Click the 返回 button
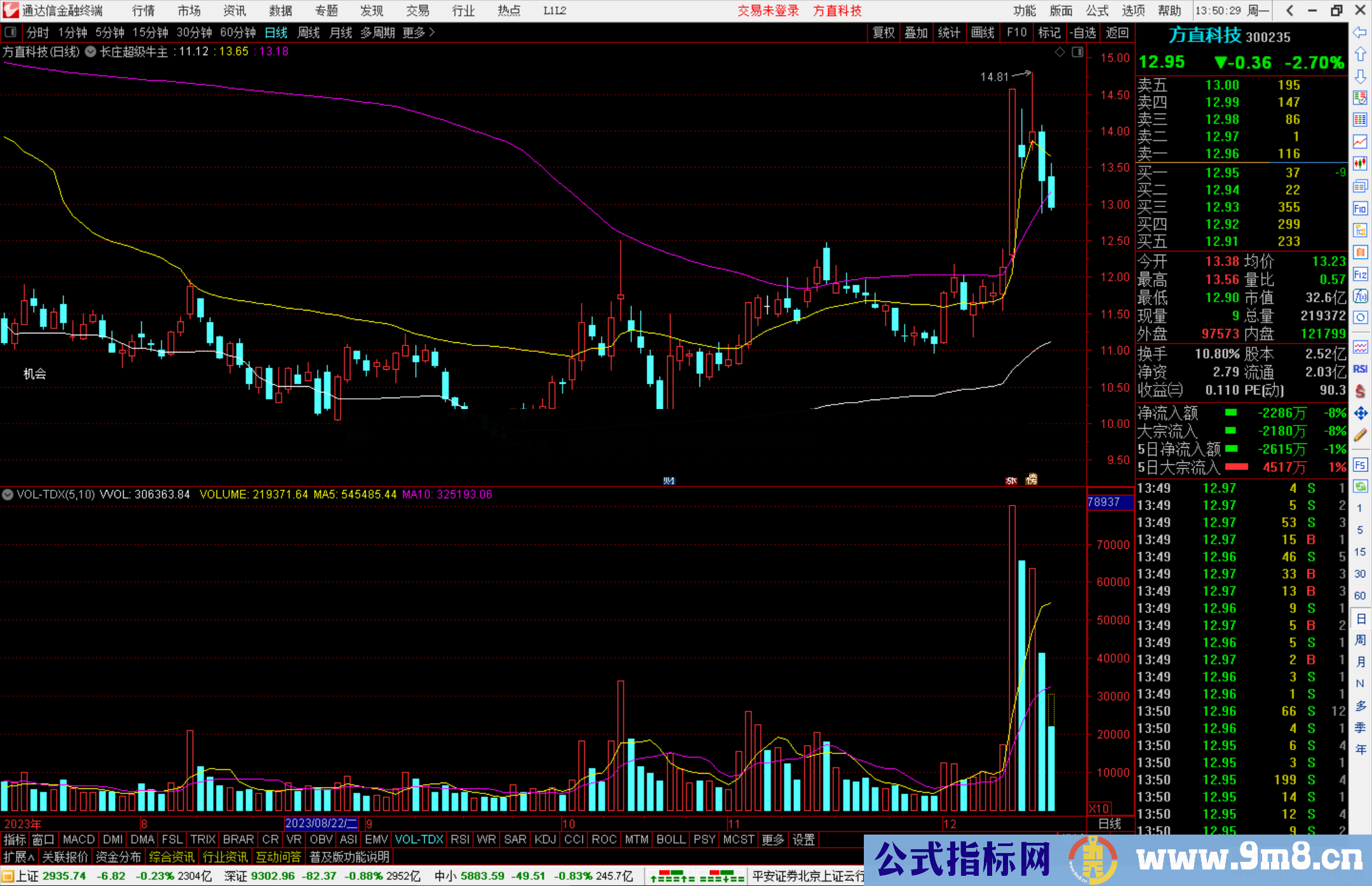The image size is (1372, 886). [1117, 32]
